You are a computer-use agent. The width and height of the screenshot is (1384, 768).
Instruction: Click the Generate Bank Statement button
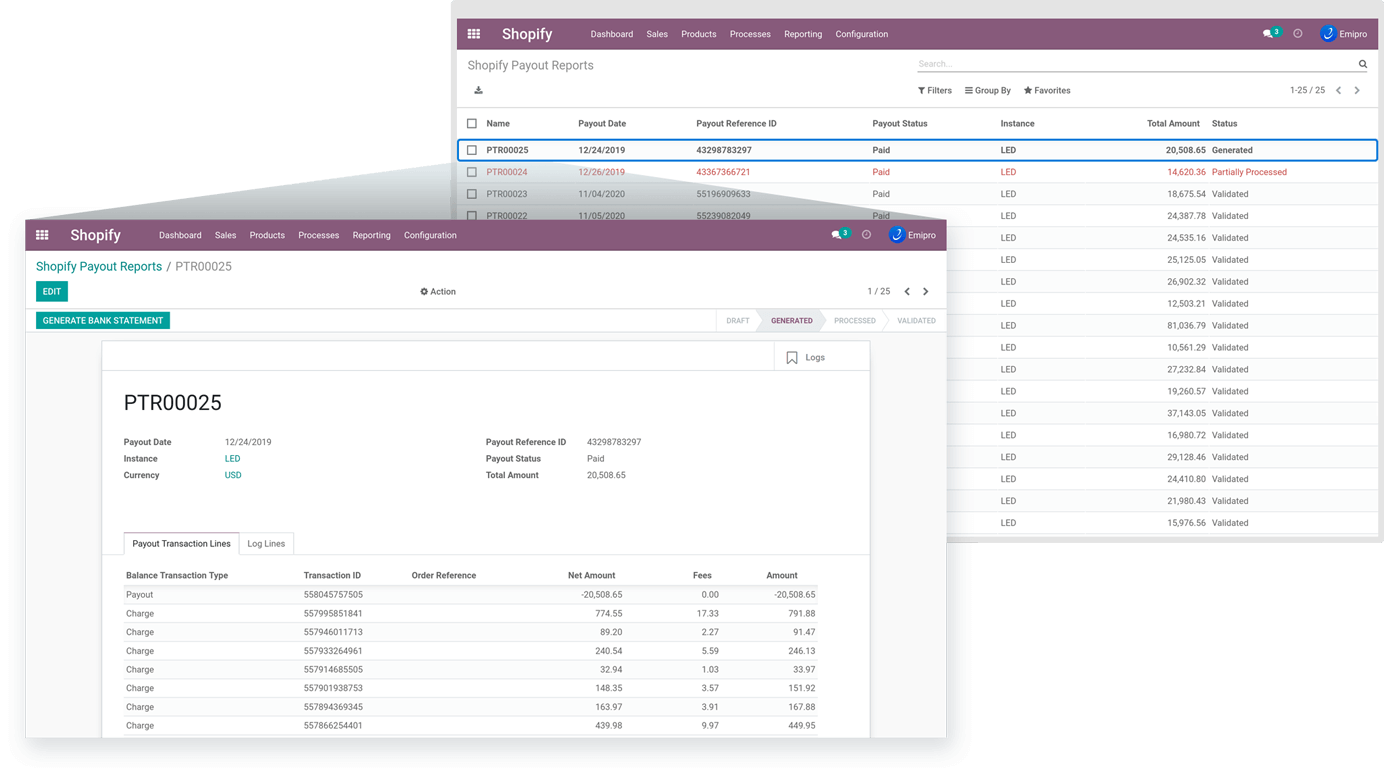[x=103, y=321]
